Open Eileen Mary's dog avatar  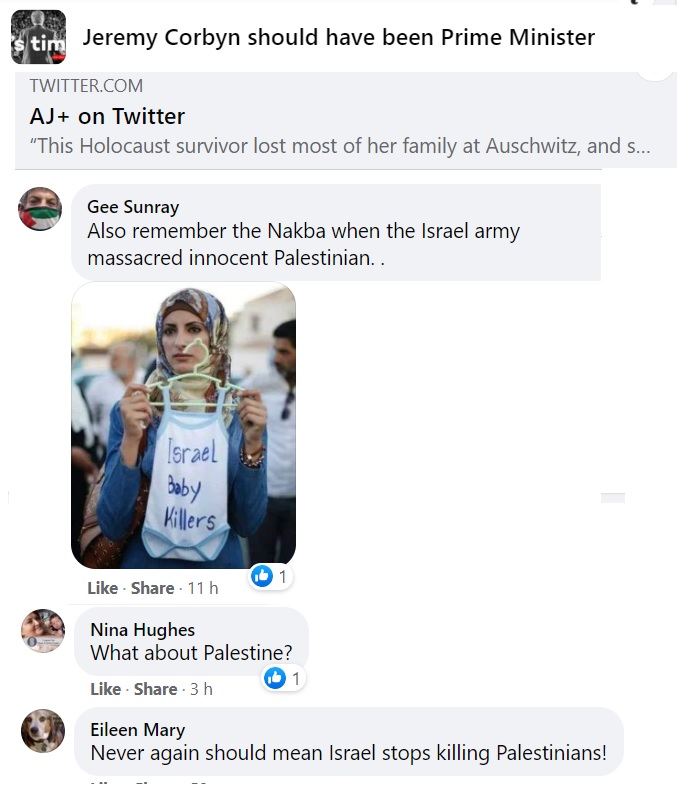[x=43, y=731]
